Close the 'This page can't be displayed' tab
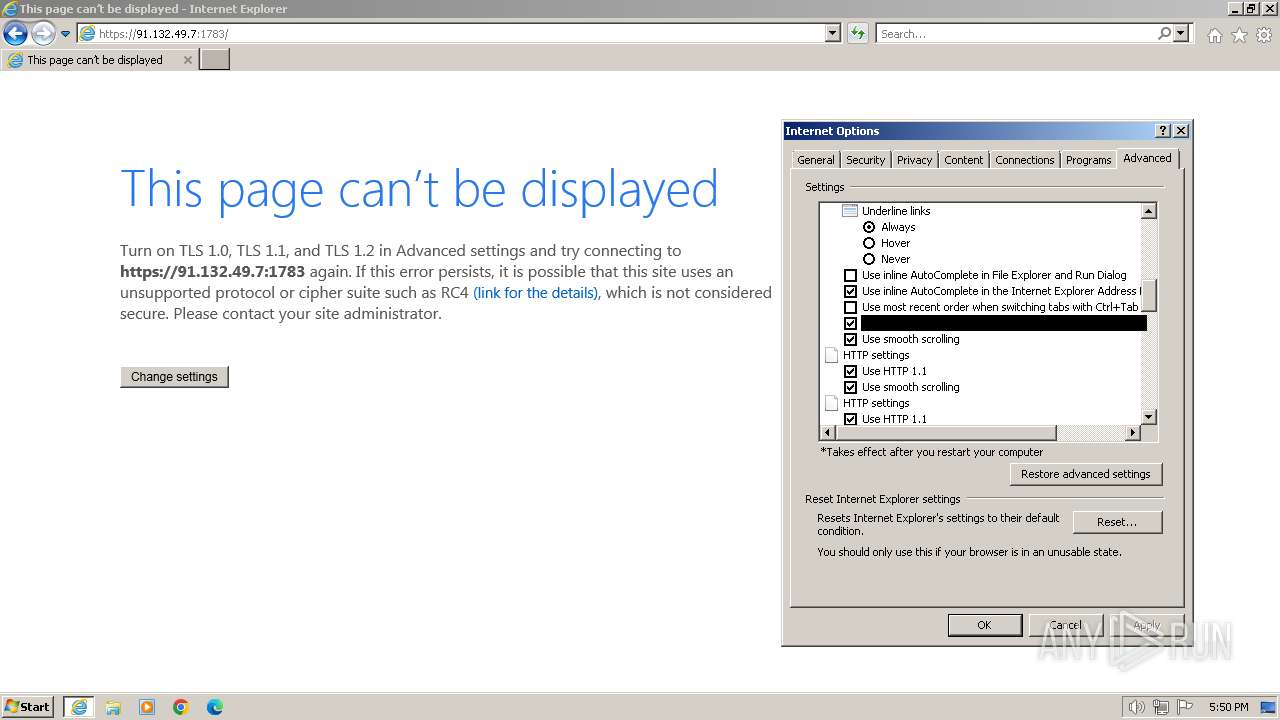The image size is (1280, 720). 187,60
